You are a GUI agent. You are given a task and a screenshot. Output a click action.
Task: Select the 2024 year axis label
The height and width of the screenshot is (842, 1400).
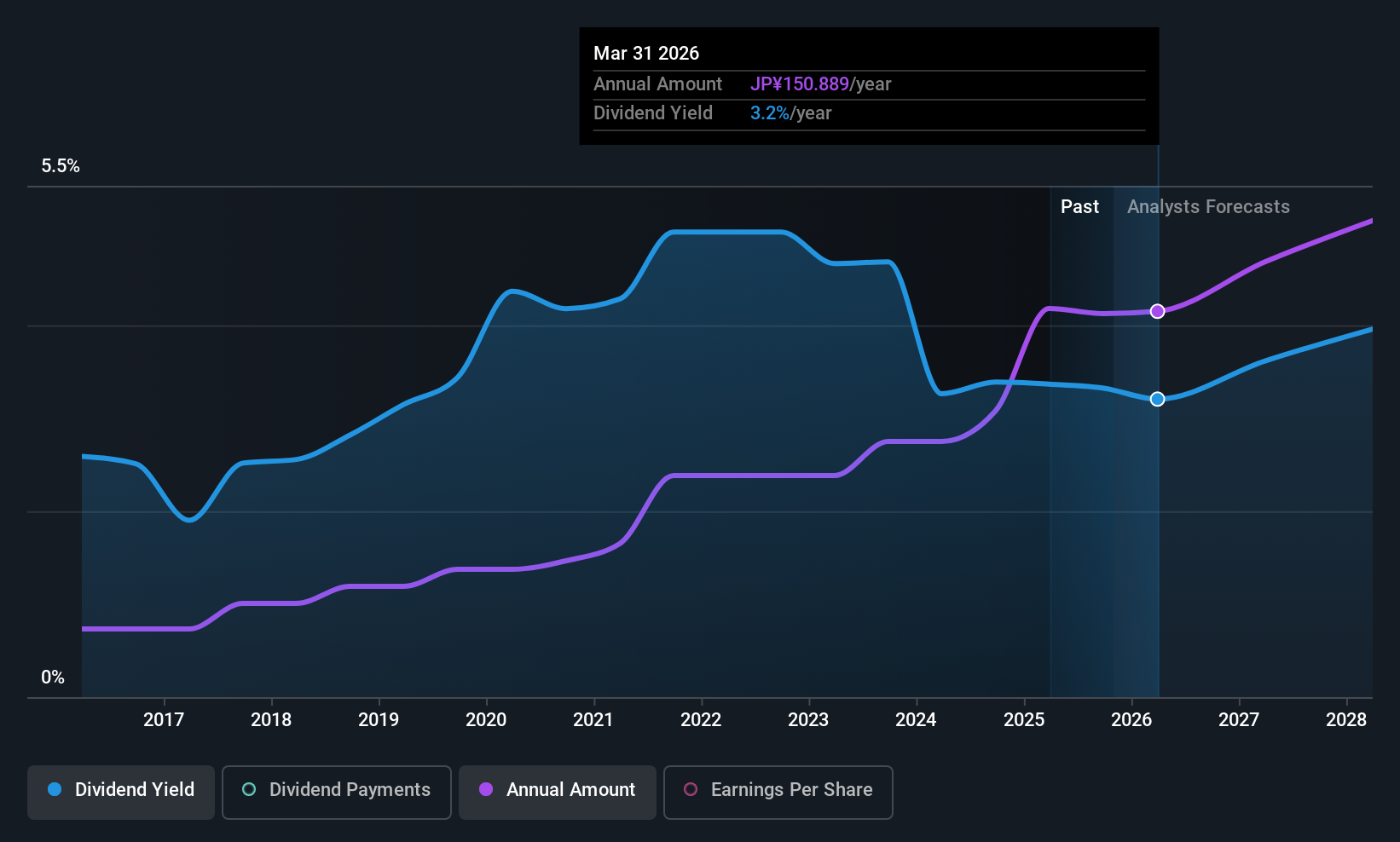[x=916, y=719]
